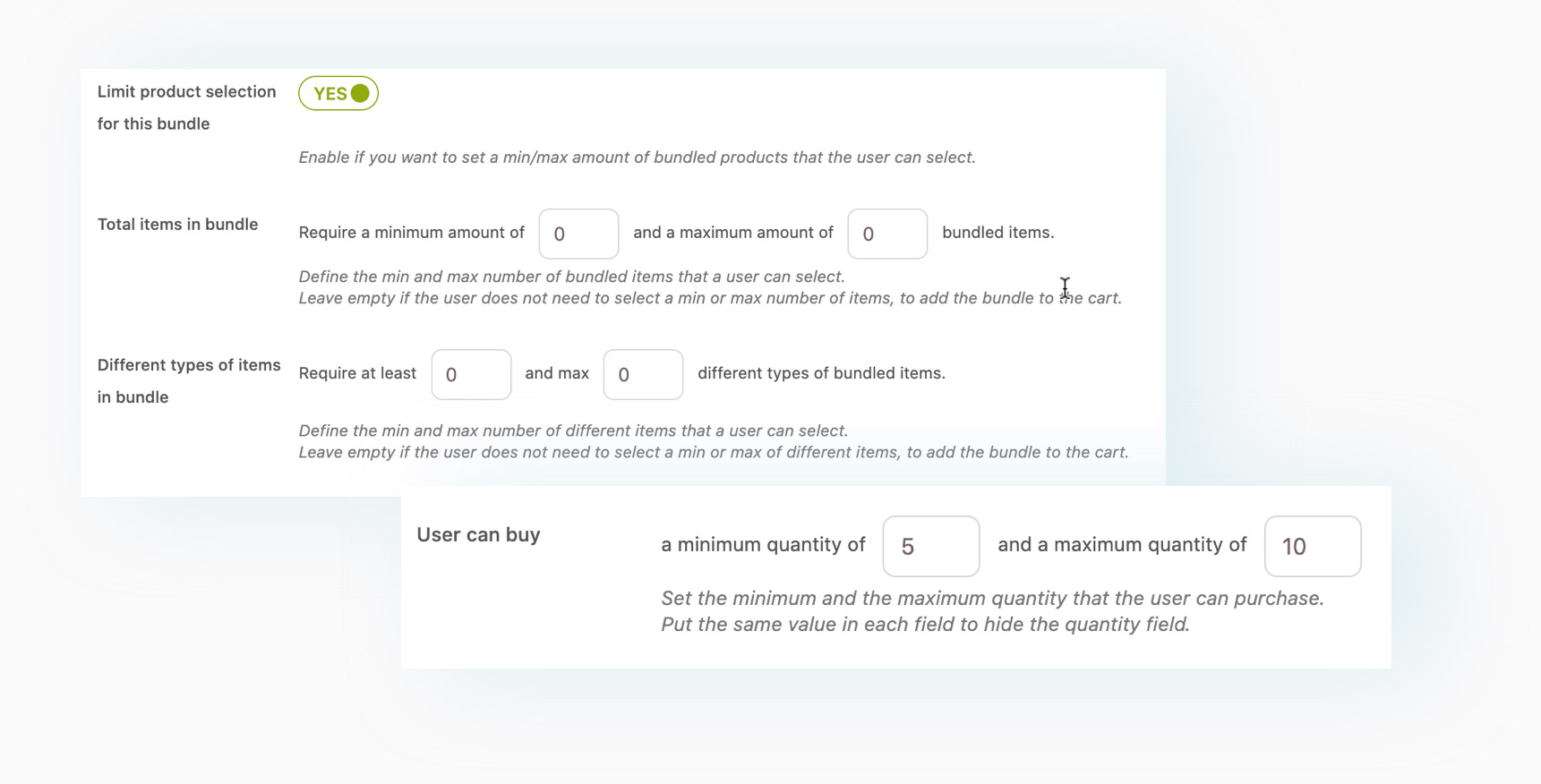Click 'Set the minimum and the maximum quantity' hint
This screenshot has width=1541, height=784.
click(992, 599)
